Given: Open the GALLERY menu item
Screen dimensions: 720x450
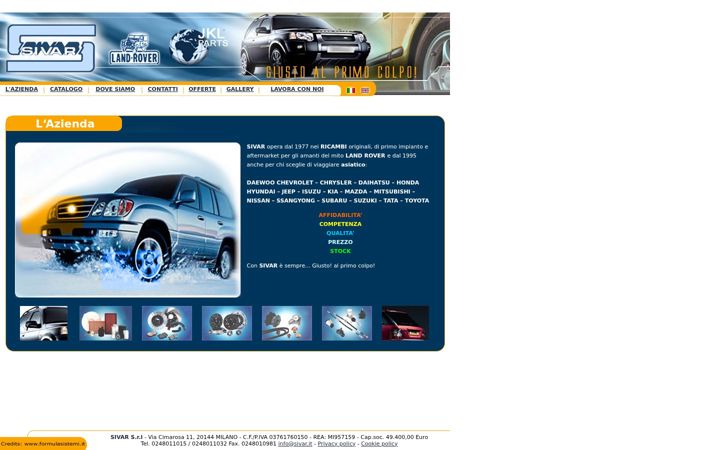Looking at the screenshot, I should 240,89.
